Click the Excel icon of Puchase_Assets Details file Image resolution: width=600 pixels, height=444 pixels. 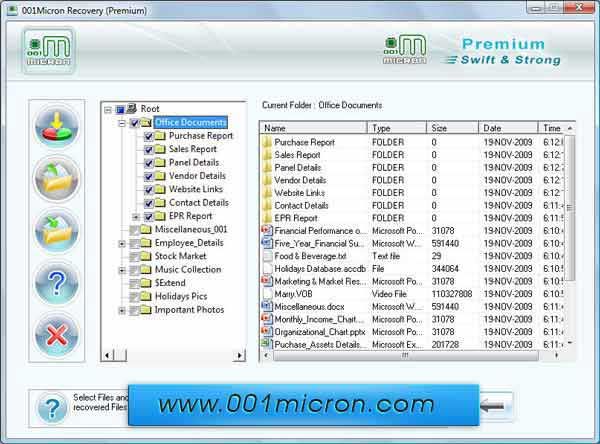(267, 344)
